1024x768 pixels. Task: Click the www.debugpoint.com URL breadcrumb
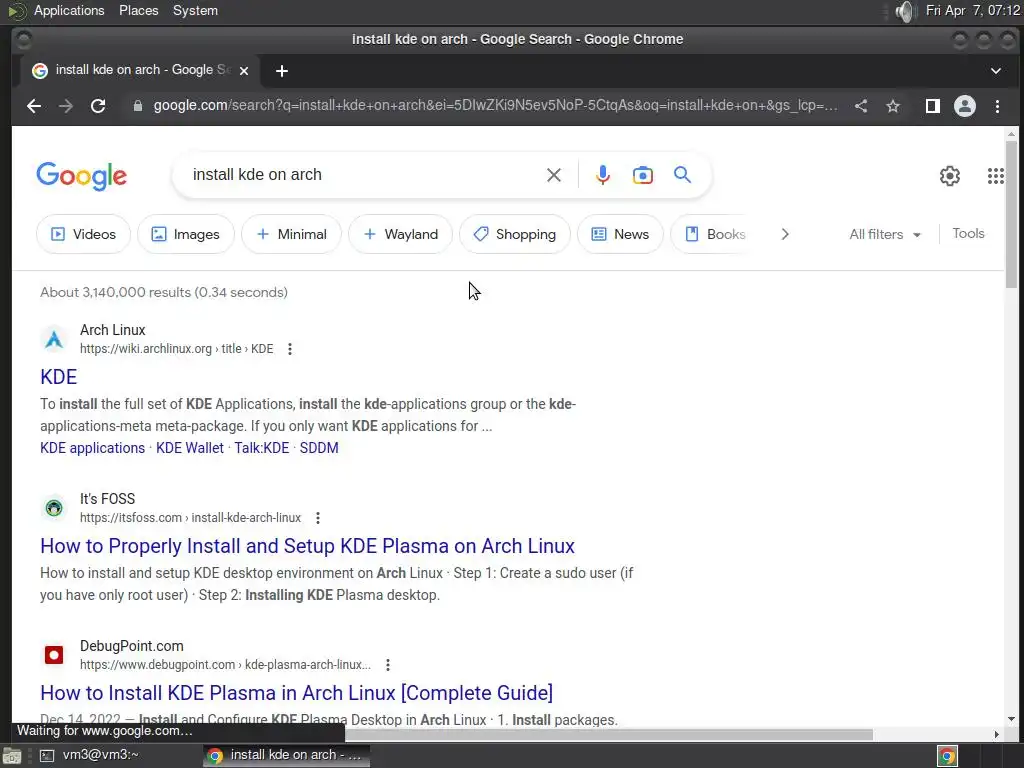click(x=225, y=665)
